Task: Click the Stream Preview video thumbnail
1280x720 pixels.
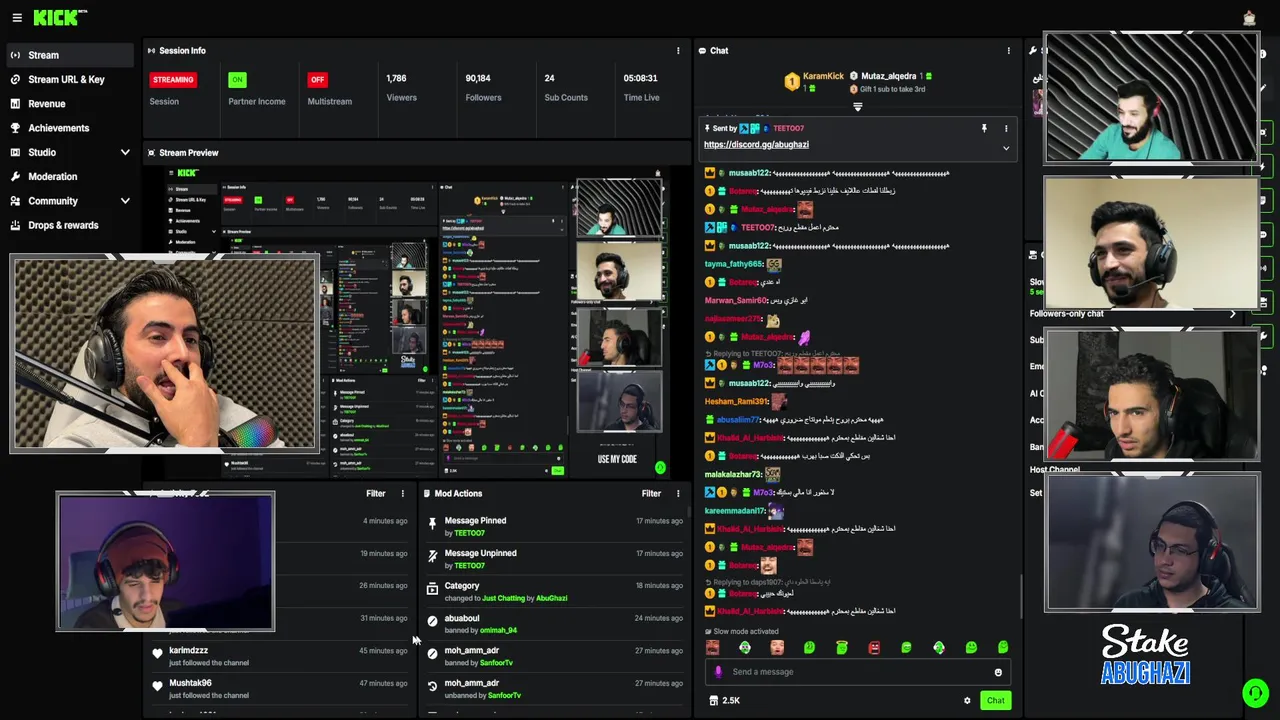Action: coord(417,323)
